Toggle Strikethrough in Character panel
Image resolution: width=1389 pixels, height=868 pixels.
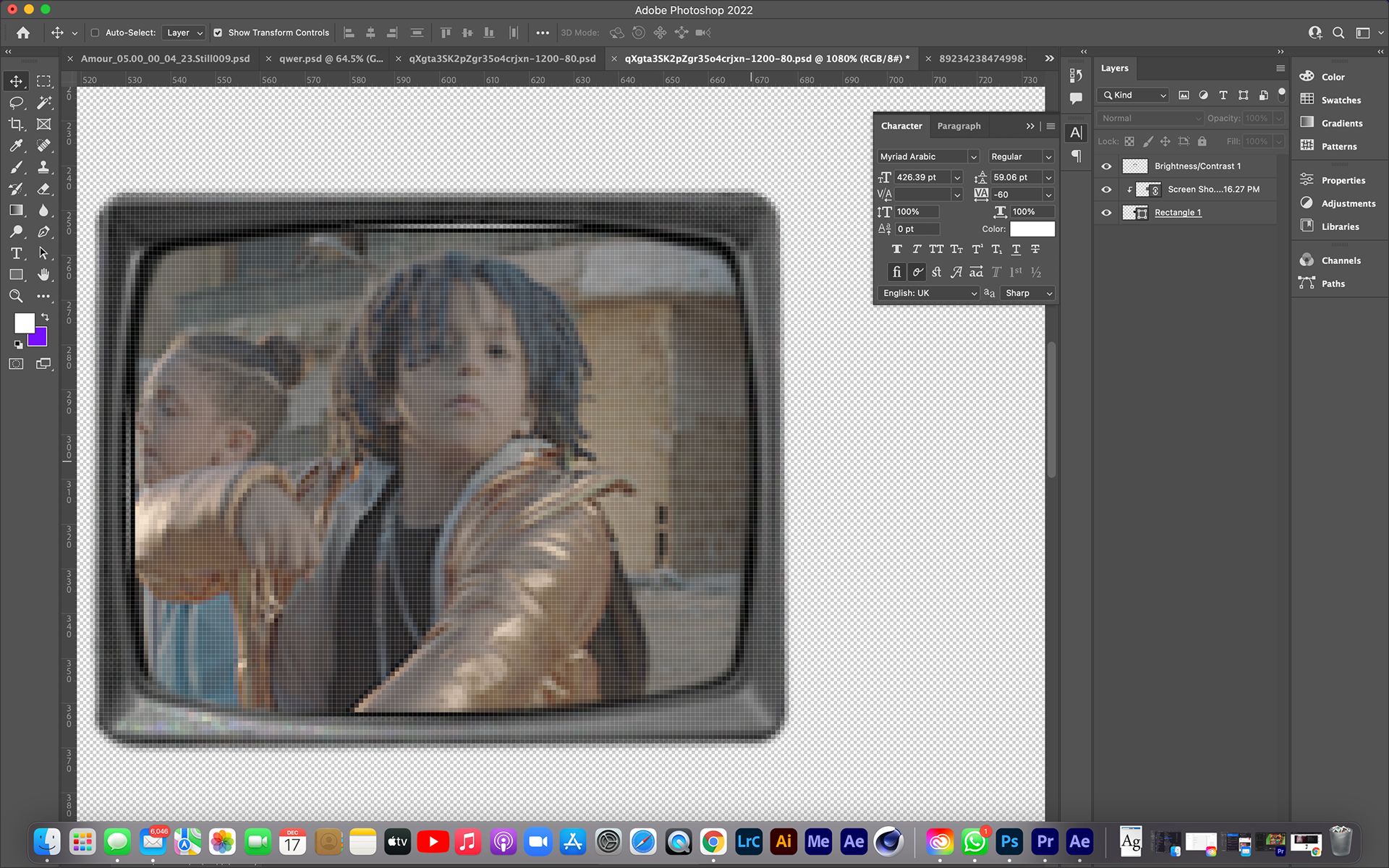tap(1035, 250)
